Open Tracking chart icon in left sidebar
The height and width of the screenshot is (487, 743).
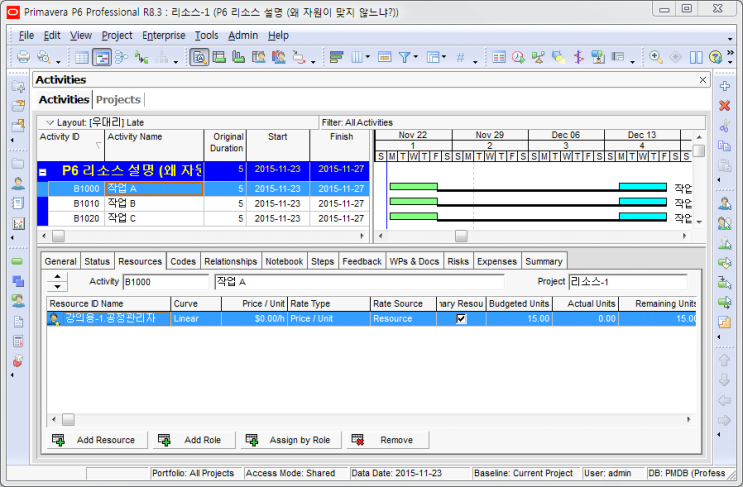click(18, 223)
